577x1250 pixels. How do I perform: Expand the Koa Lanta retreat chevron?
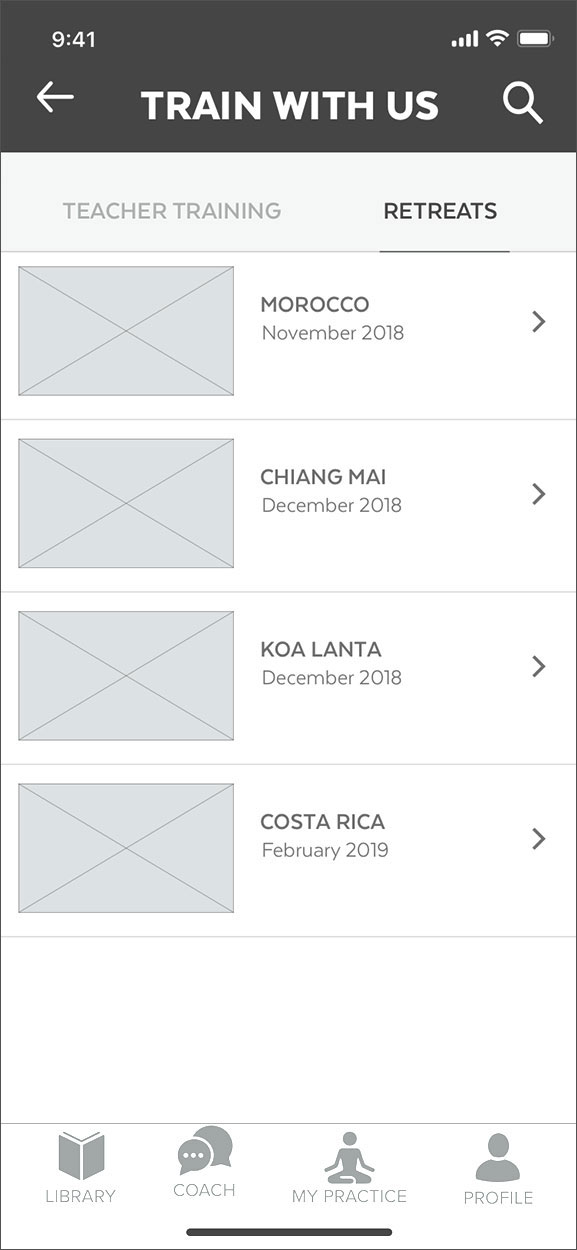point(539,666)
